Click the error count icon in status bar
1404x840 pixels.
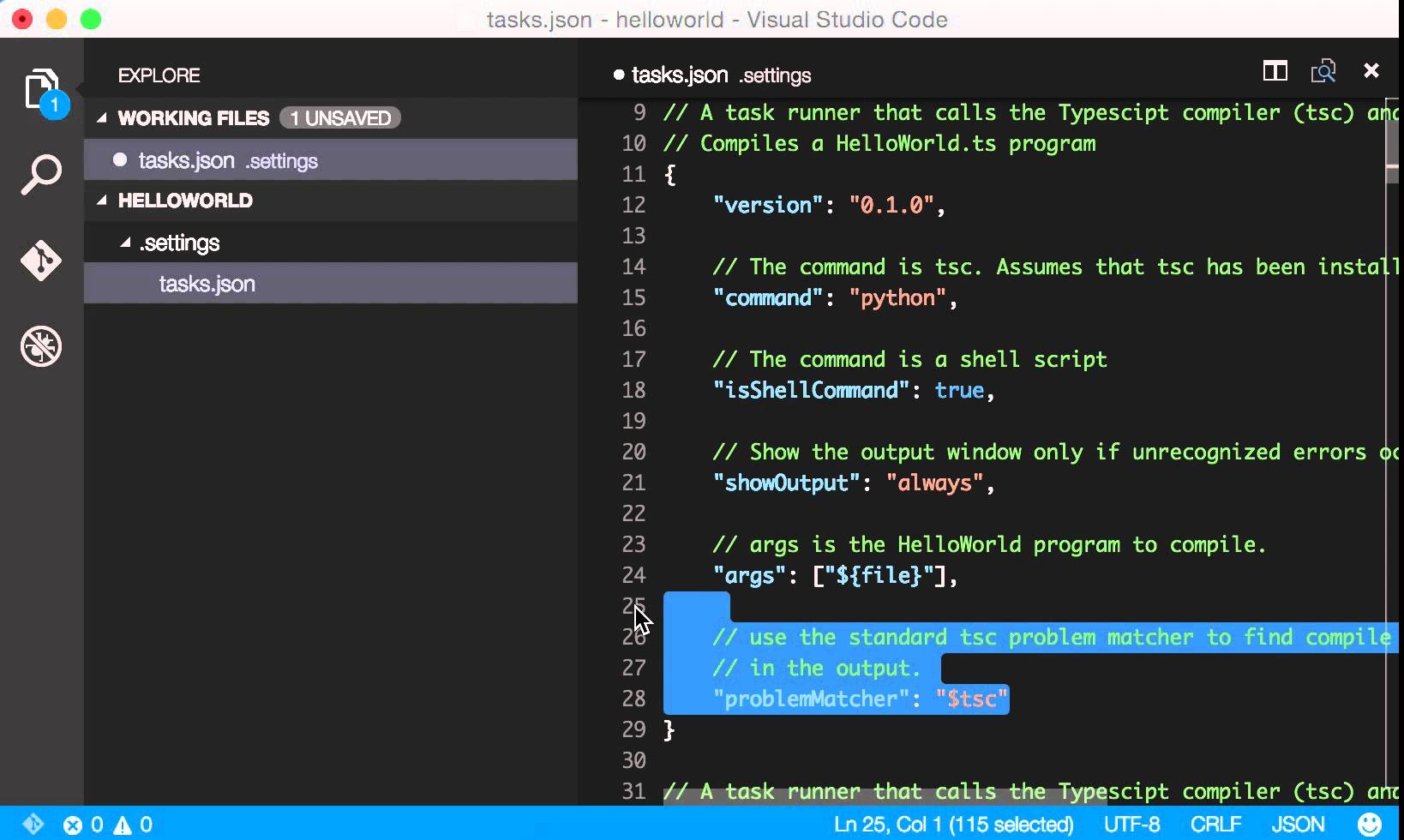(x=73, y=825)
